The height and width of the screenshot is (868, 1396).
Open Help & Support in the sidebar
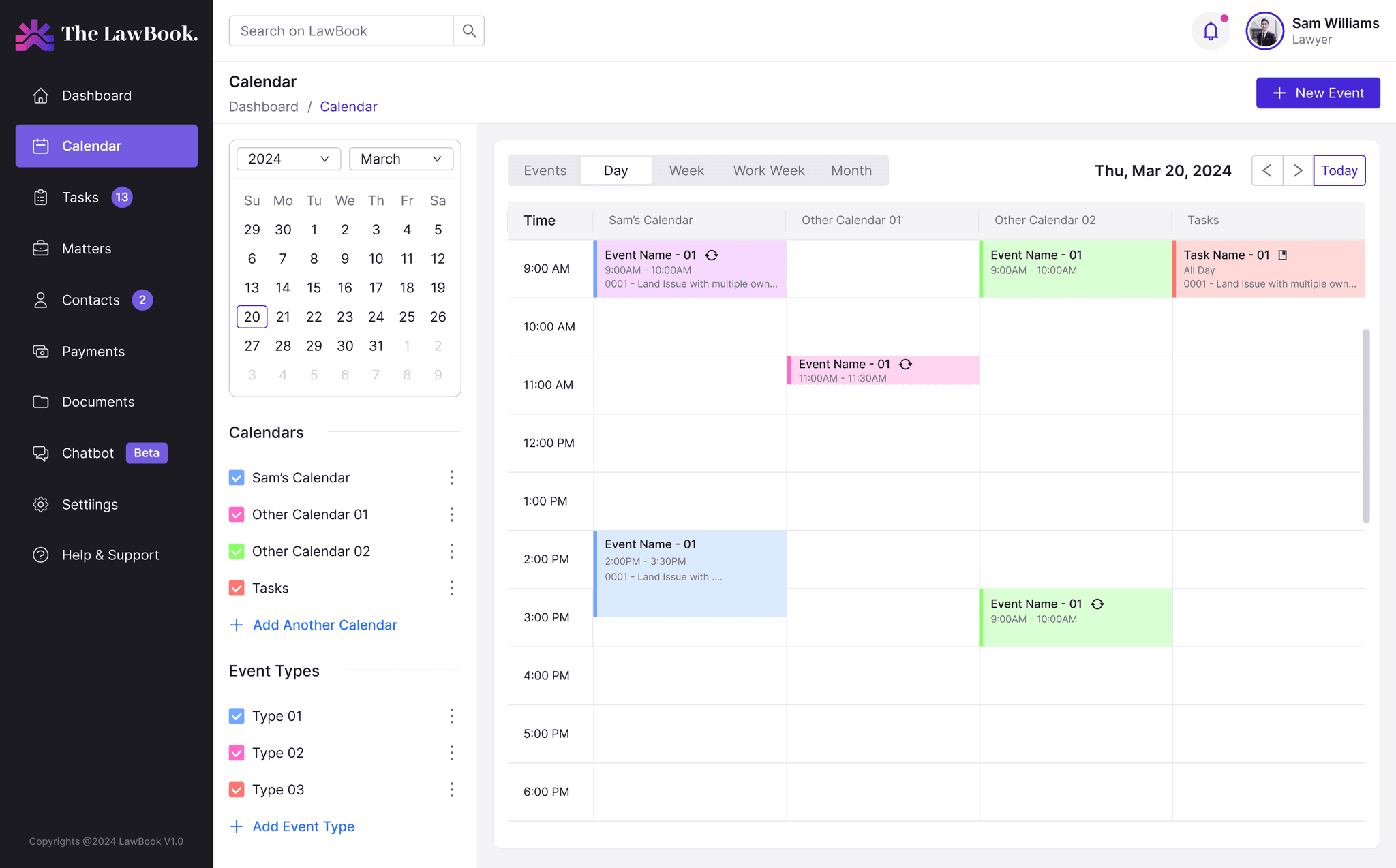(x=106, y=555)
